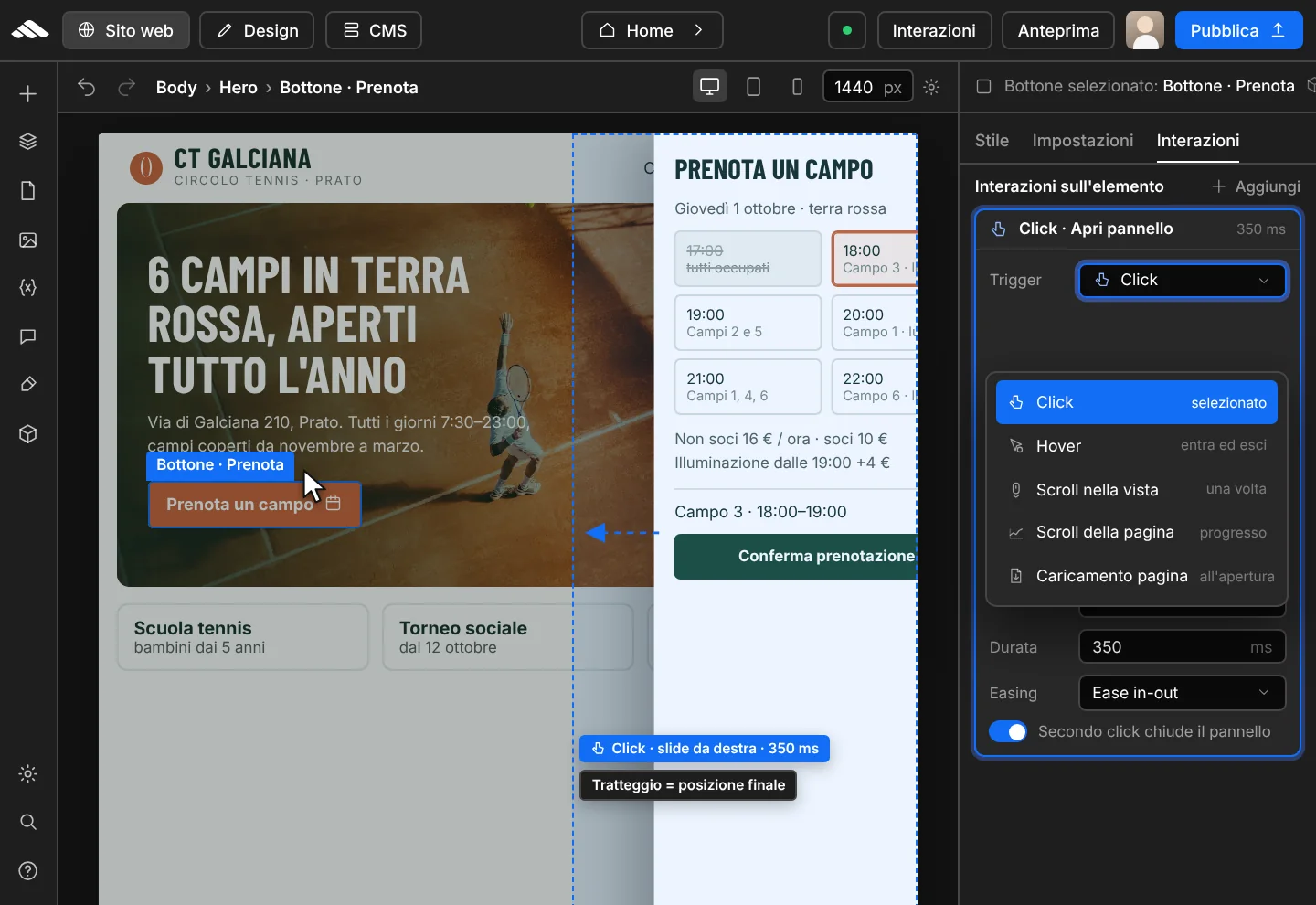Image resolution: width=1316 pixels, height=905 pixels.
Task: Select Hero in the breadcrumb
Action: coord(239,88)
